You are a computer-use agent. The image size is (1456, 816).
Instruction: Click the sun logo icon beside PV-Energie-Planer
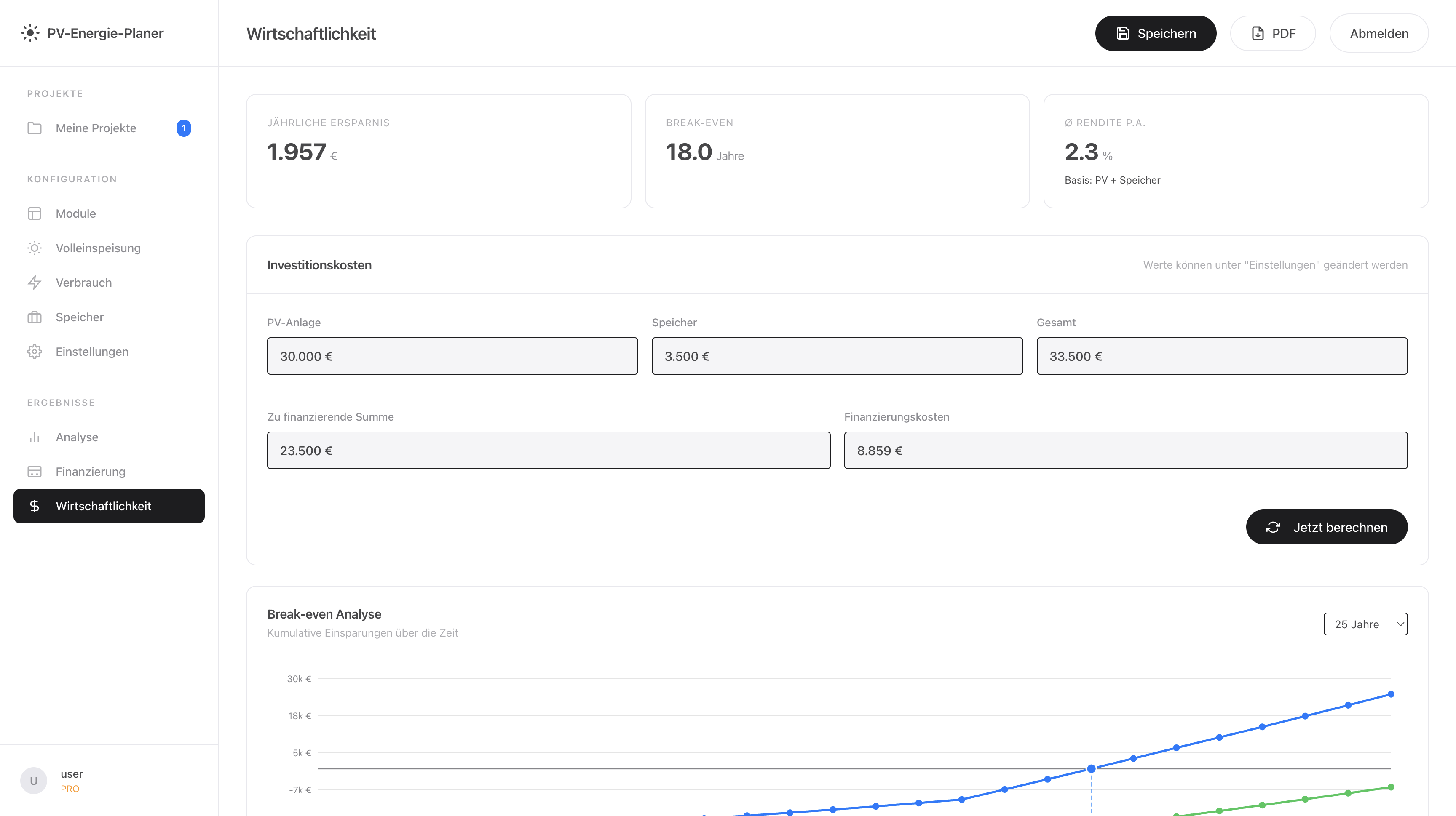click(30, 33)
